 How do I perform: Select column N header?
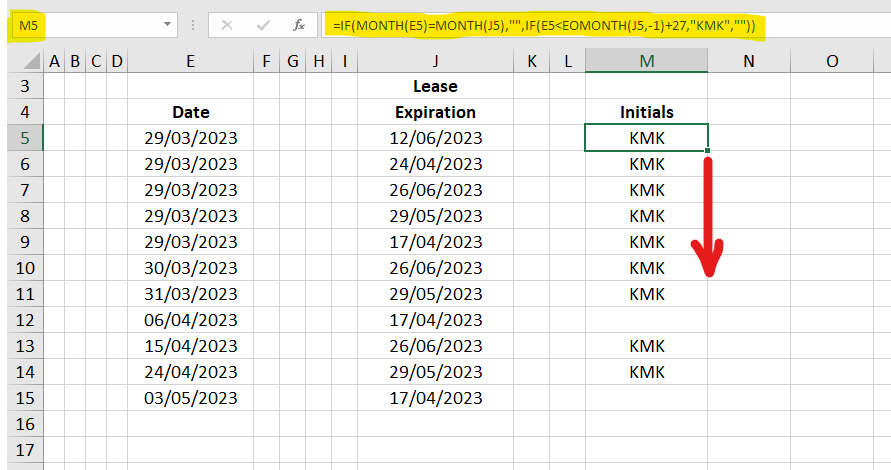749,61
